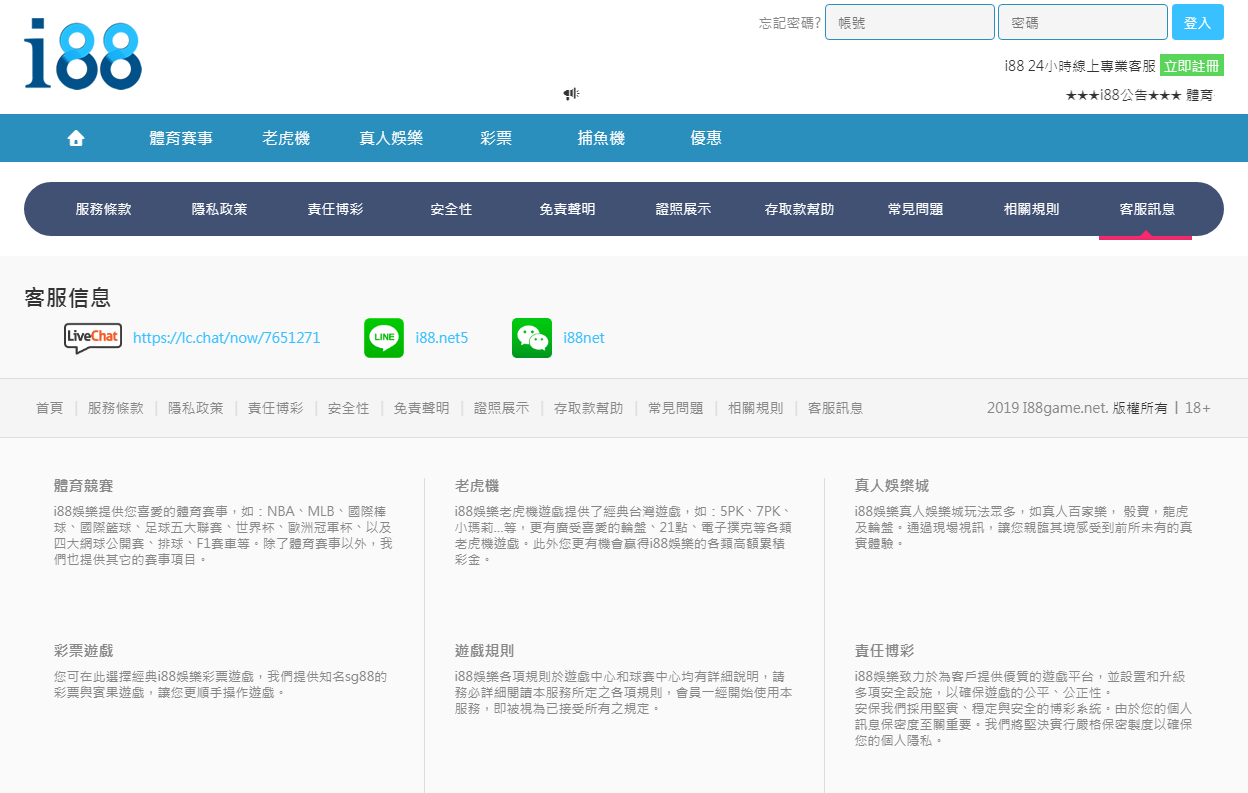Screen dimensions: 1248x793
Task: Open the 體育賽事 navigation menu
Action: (181, 139)
